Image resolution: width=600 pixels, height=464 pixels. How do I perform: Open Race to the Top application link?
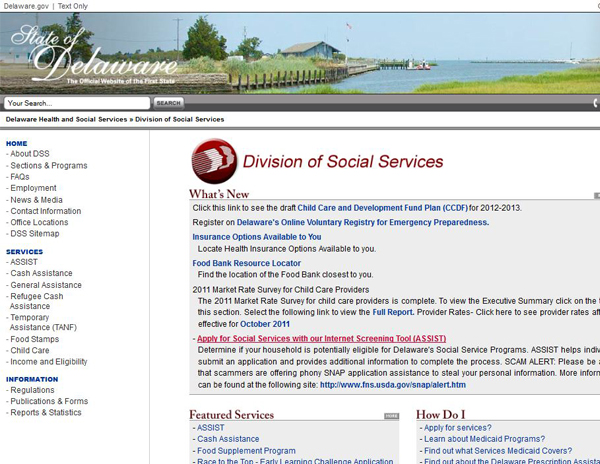295,461
